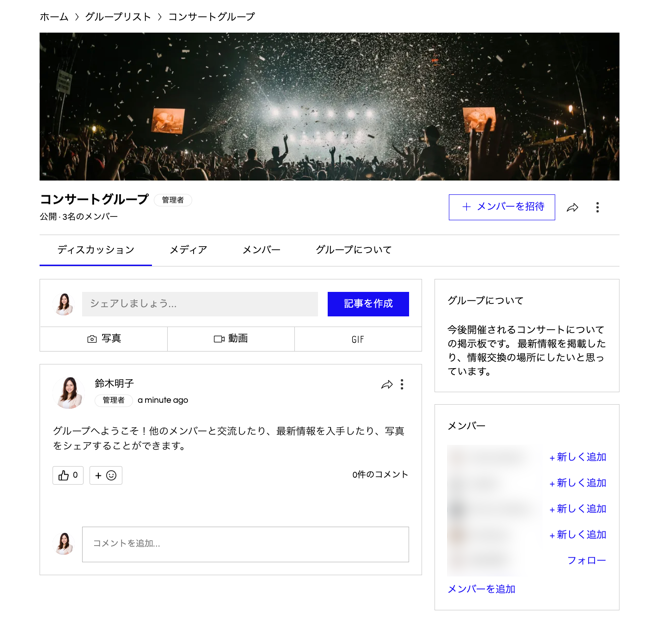Click the メンバーを招待 button
Screen dimensions: 660x630
(x=502, y=207)
